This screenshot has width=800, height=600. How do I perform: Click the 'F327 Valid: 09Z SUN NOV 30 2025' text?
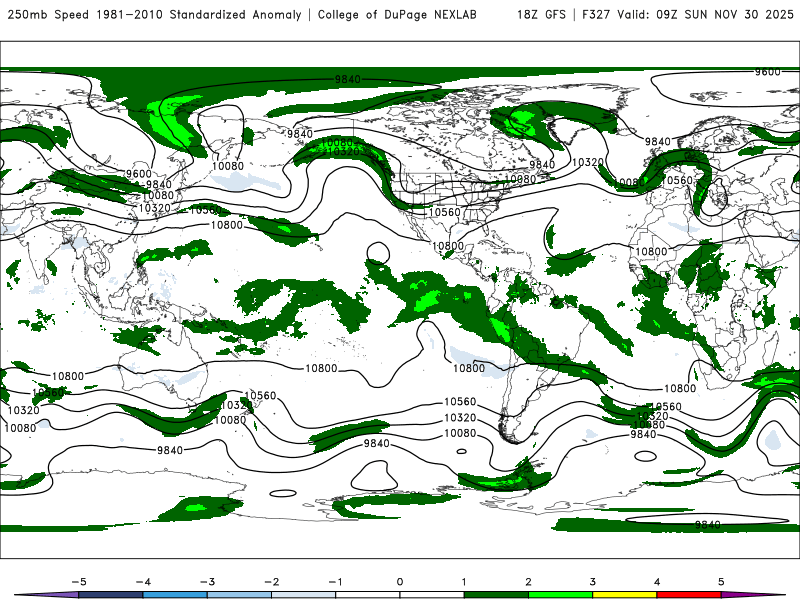tap(688, 15)
